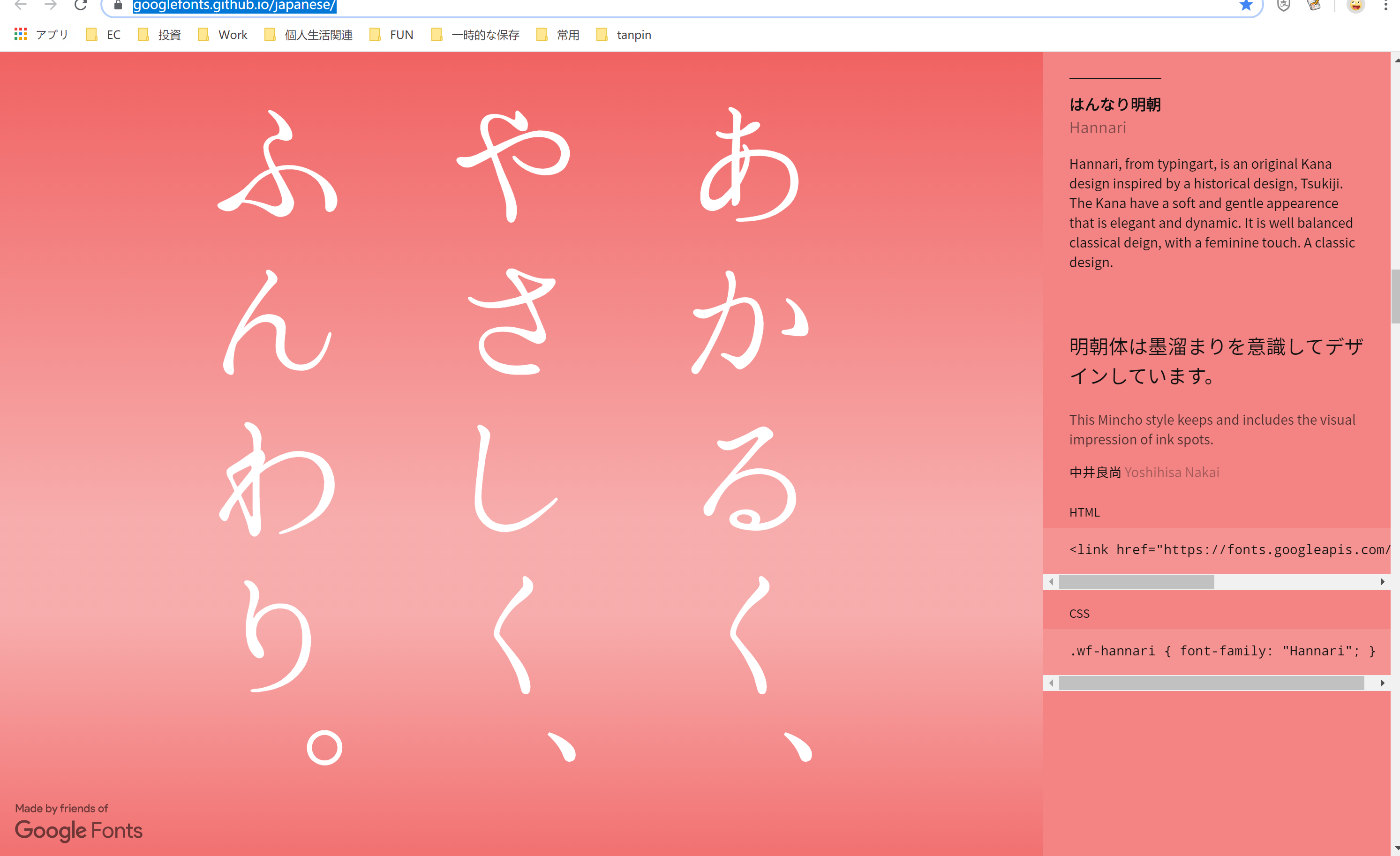Click the page reload icon
This screenshot has height=856, width=1400.
(x=81, y=6)
